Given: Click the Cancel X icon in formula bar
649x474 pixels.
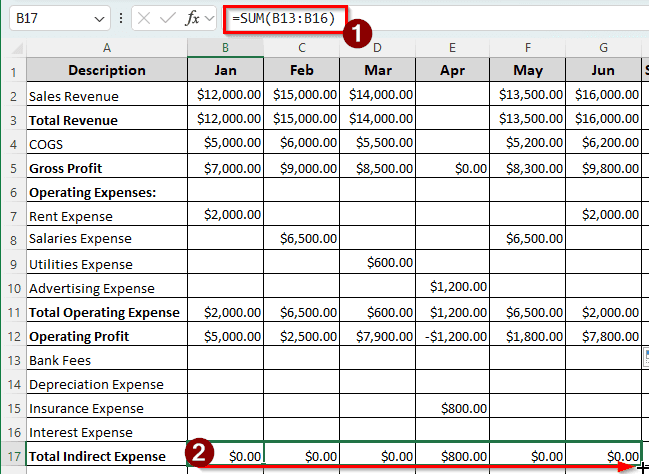Looking at the screenshot, I should point(144,18).
